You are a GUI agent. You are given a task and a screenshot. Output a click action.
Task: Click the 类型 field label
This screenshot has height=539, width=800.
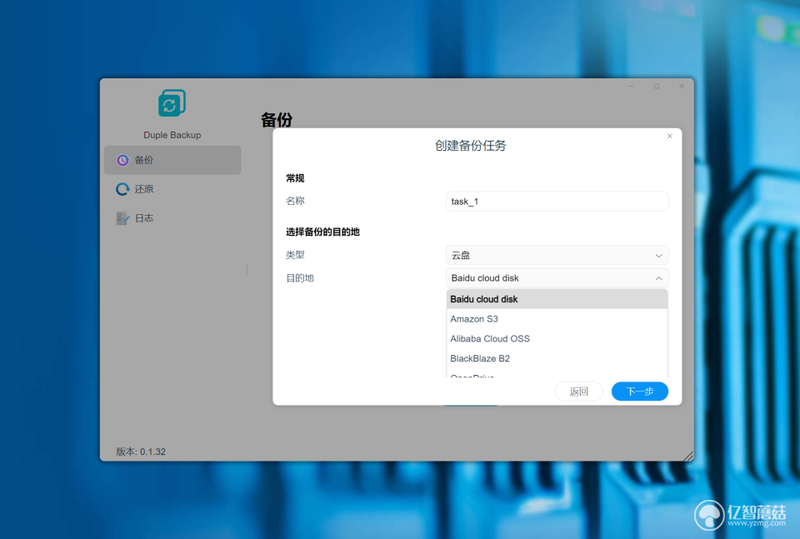295,255
